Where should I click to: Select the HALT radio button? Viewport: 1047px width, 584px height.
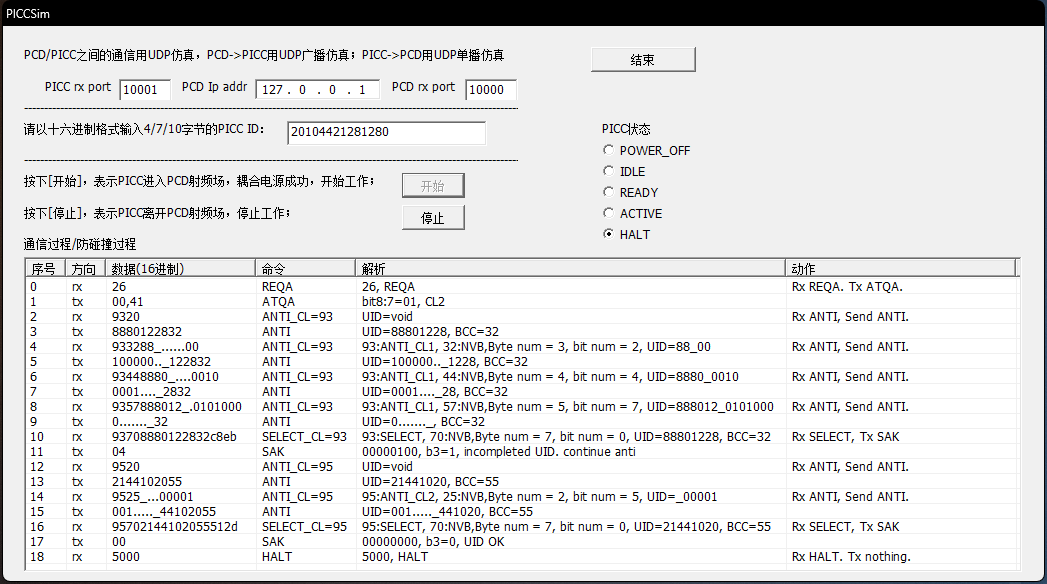pyautogui.click(x=609, y=235)
